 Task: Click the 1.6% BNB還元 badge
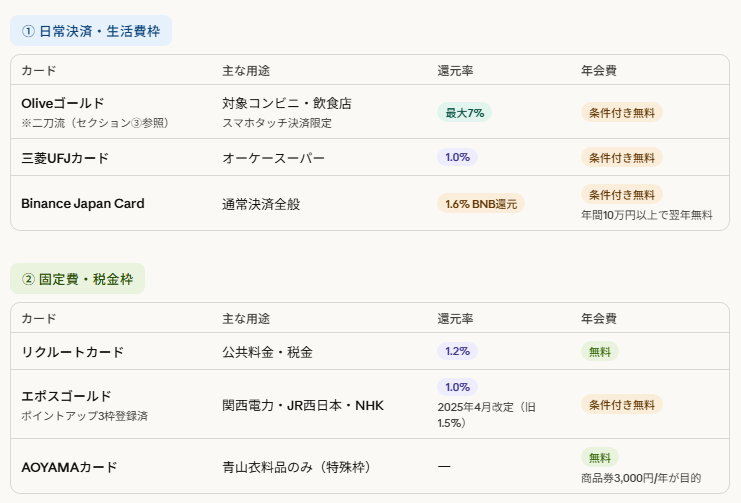pyautogui.click(x=480, y=204)
